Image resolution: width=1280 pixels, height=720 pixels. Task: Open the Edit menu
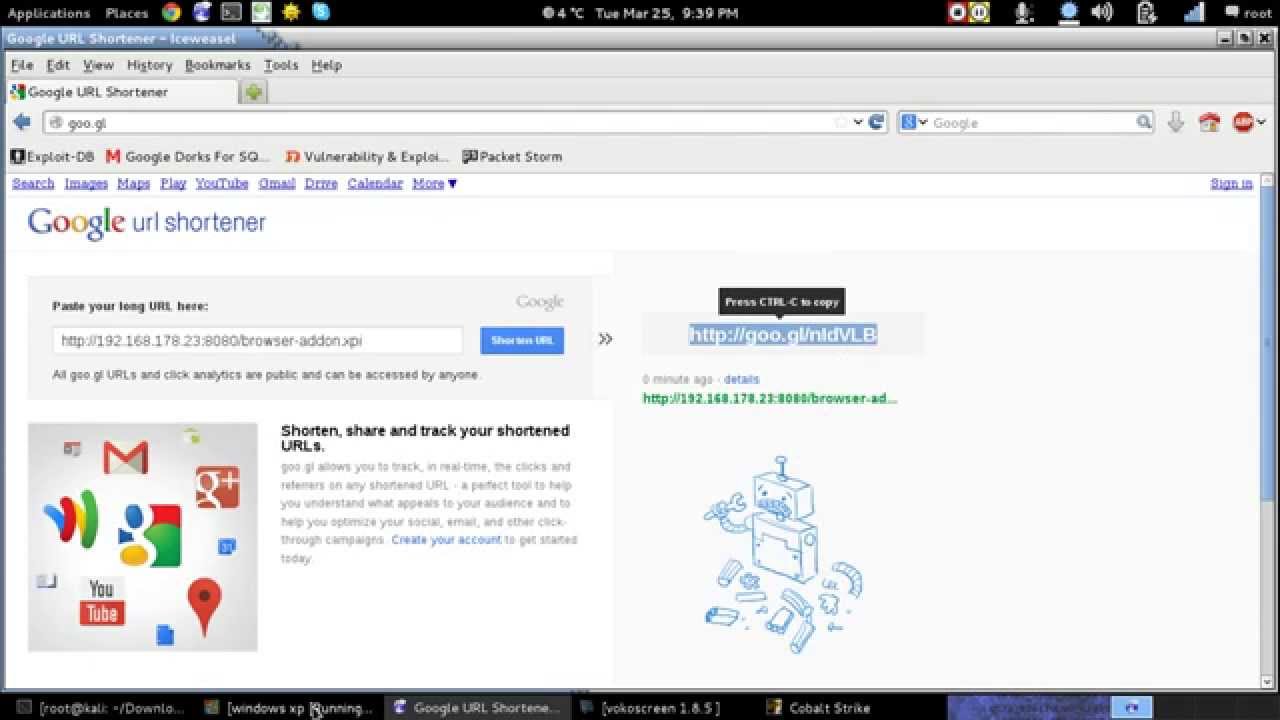58,65
